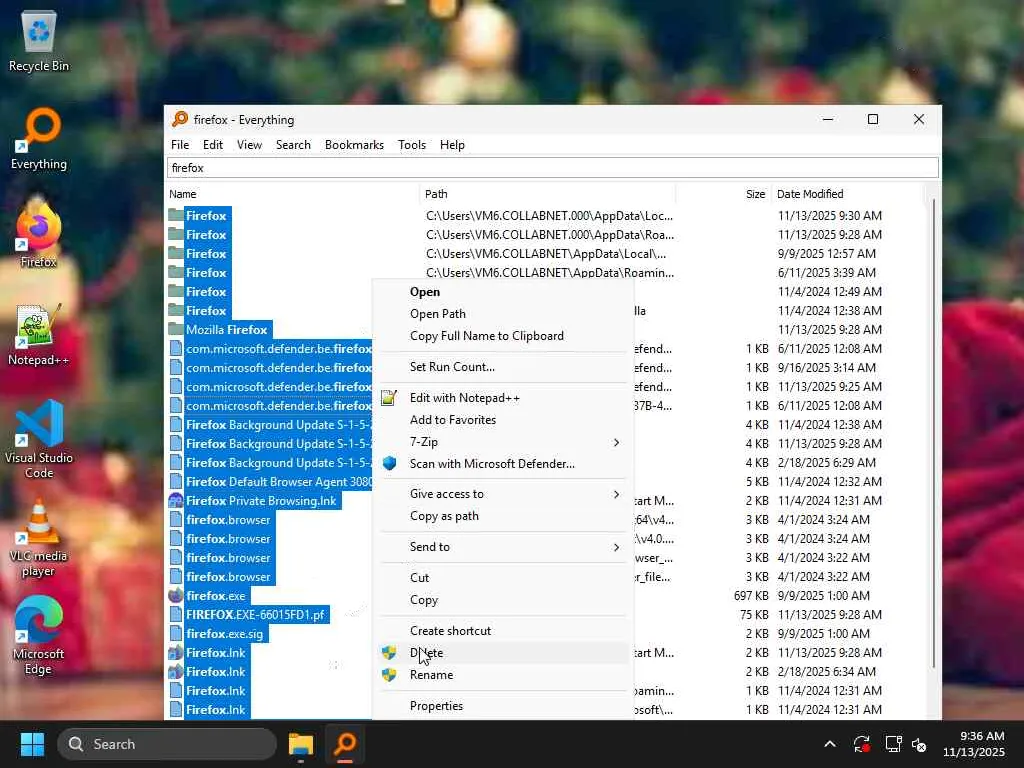The height and width of the screenshot is (768, 1024).
Task: Open the View menu
Action: (x=249, y=145)
